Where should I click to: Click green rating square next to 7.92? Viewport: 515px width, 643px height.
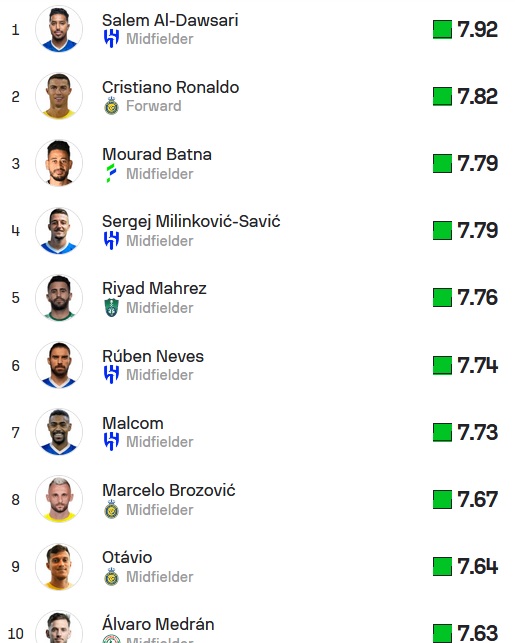click(442, 30)
